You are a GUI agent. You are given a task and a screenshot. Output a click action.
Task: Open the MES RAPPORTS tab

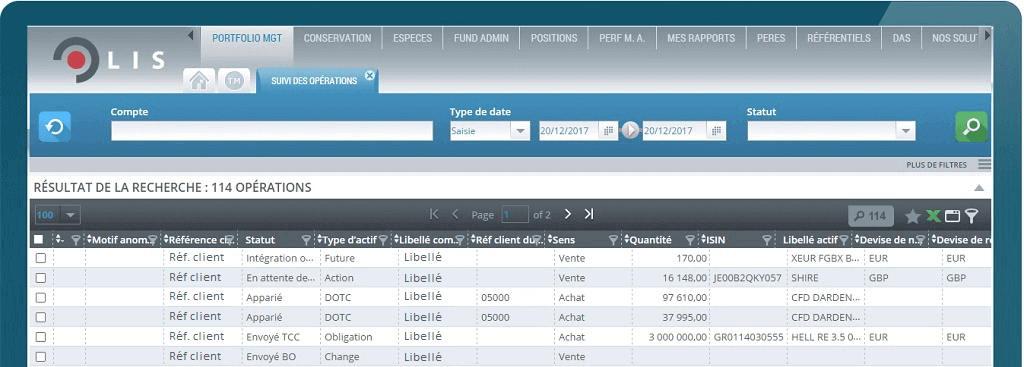[x=701, y=38]
